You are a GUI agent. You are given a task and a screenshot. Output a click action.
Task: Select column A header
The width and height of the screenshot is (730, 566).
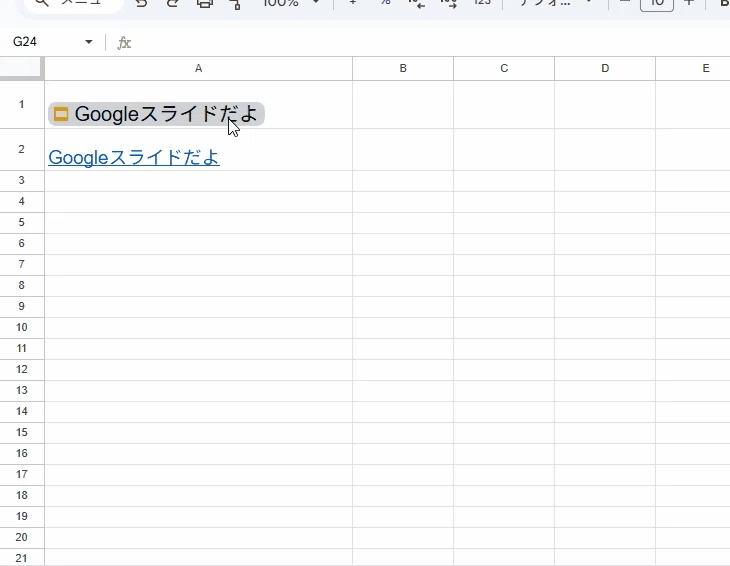(198, 68)
